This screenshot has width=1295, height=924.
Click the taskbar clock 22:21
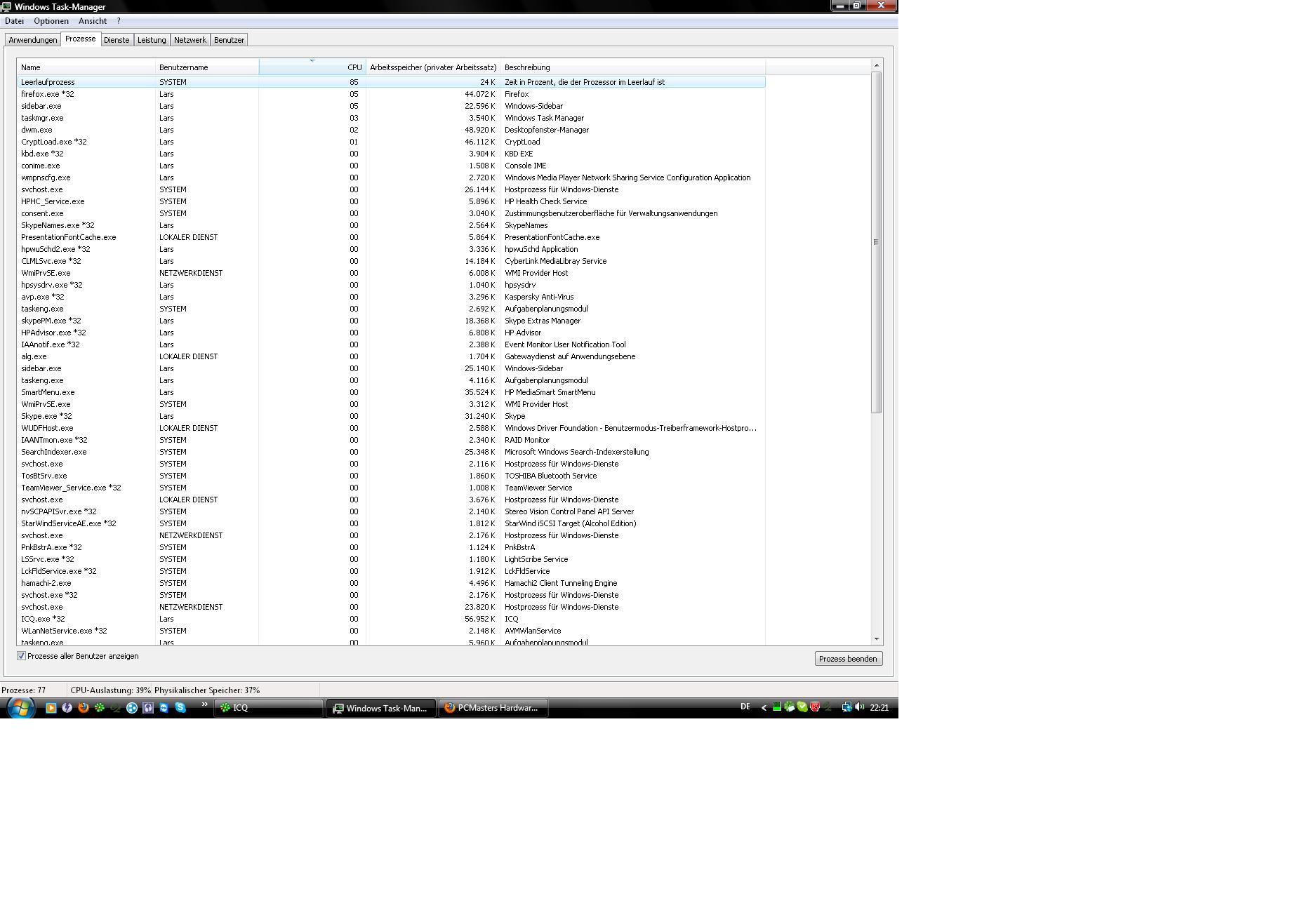pos(879,707)
